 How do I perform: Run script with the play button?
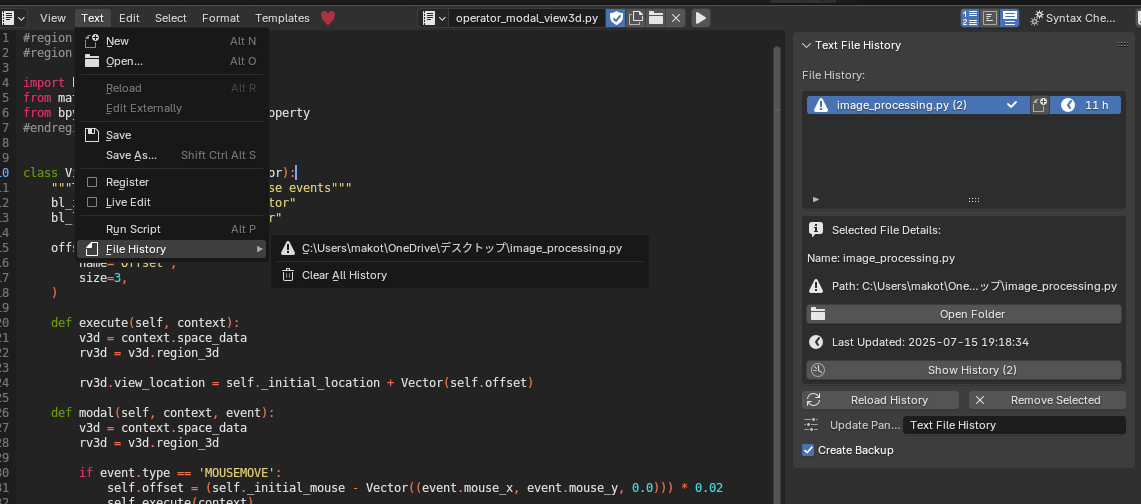tap(701, 18)
